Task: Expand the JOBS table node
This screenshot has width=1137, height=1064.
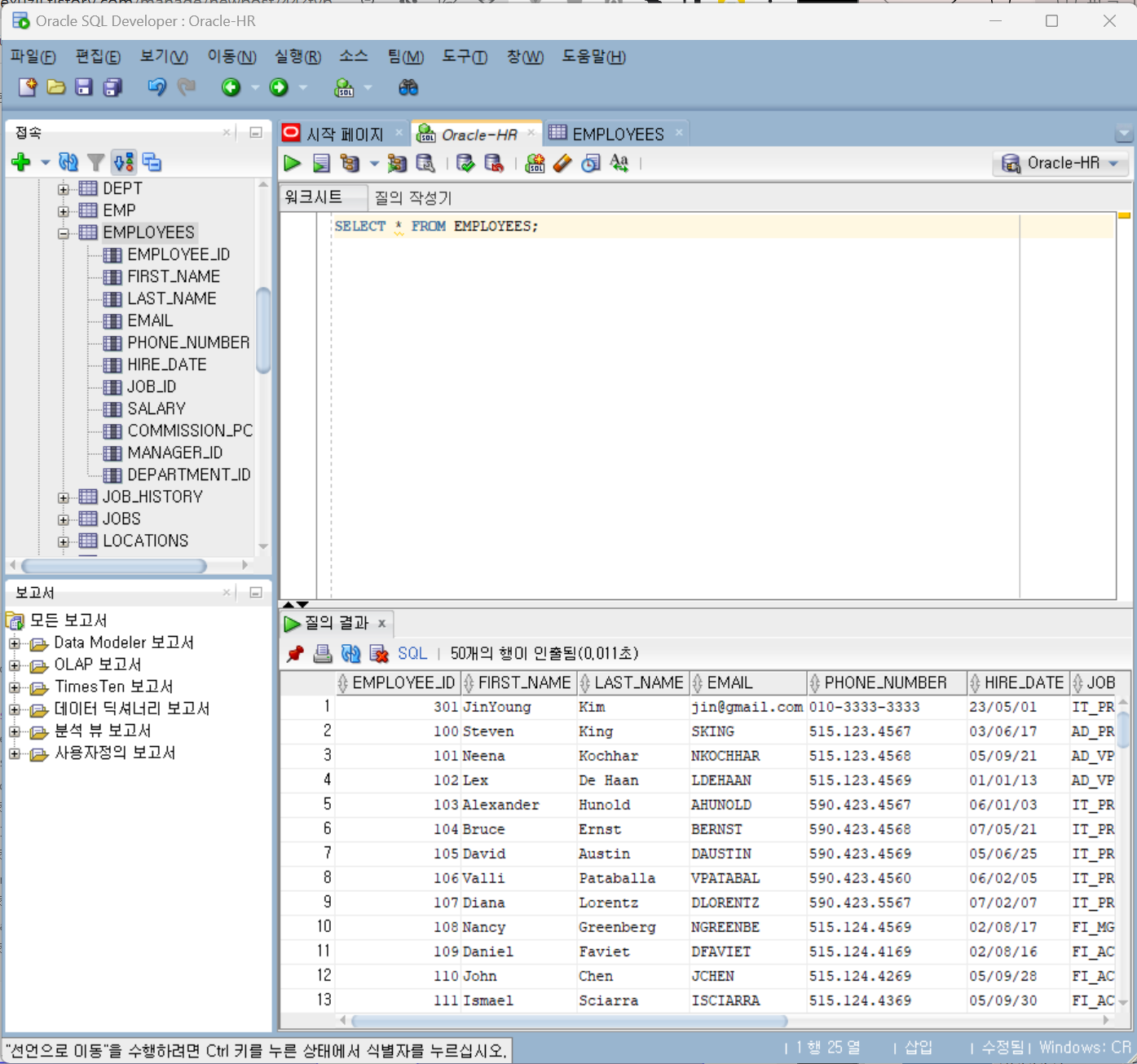Action: click(63, 519)
